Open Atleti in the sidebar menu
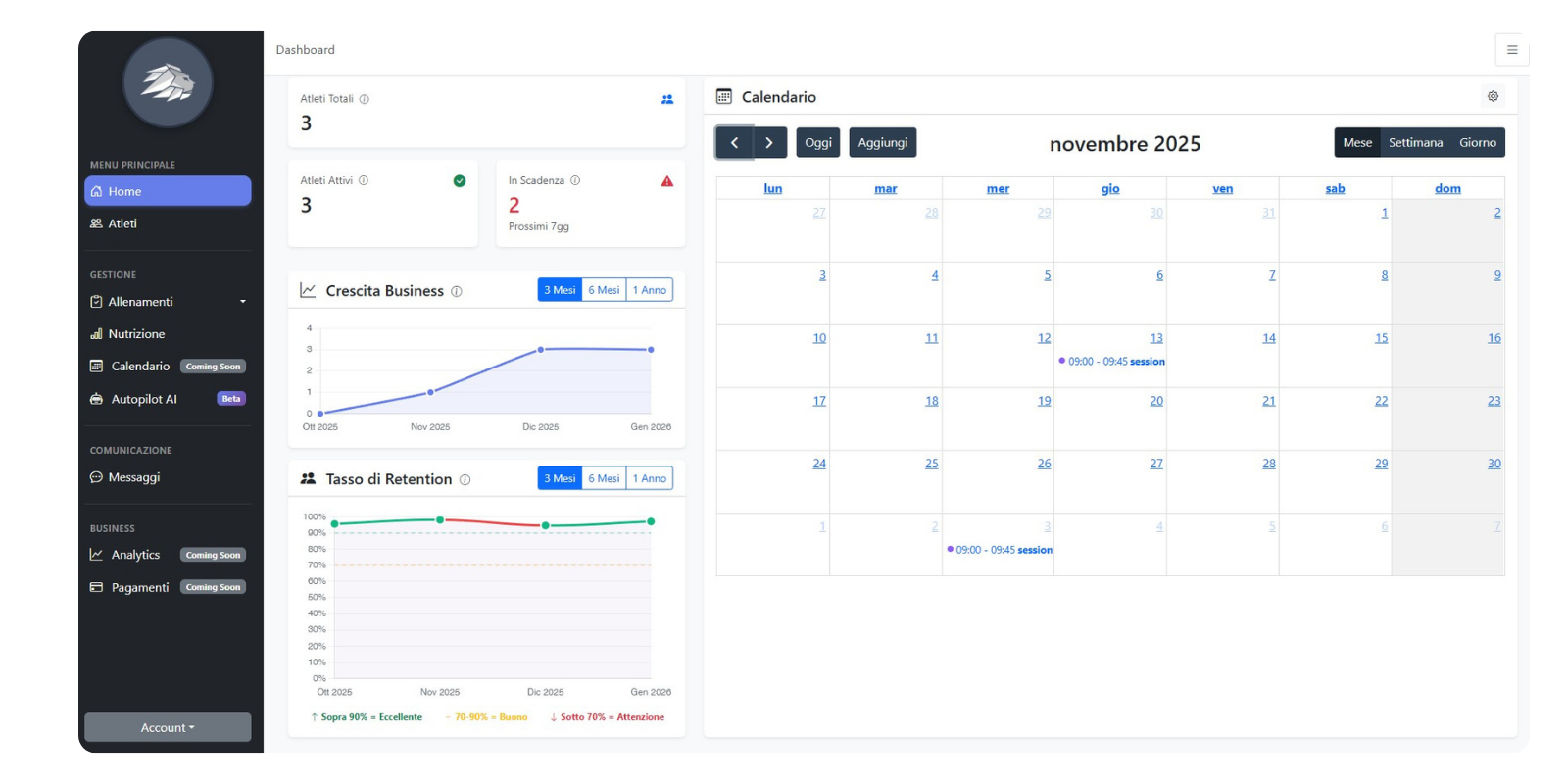The image size is (1568, 784). tap(122, 223)
